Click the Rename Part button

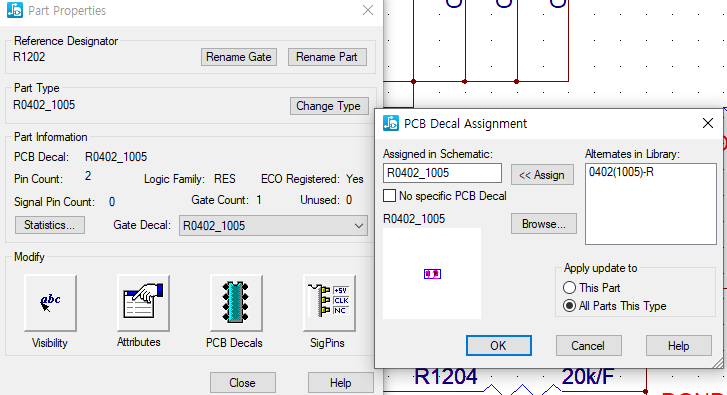(x=327, y=57)
